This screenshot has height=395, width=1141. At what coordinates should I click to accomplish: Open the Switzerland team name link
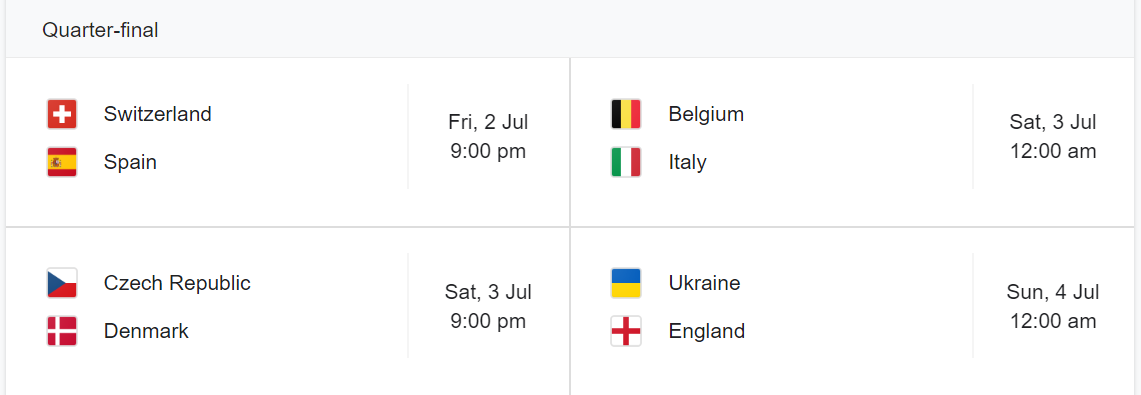point(158,114)
